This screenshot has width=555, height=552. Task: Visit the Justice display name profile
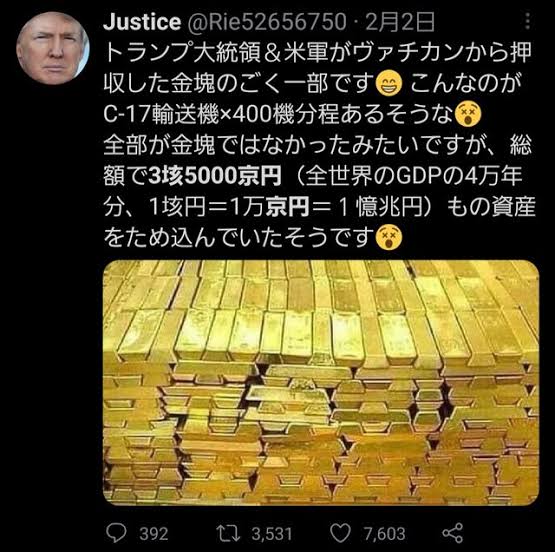[142, 22]
